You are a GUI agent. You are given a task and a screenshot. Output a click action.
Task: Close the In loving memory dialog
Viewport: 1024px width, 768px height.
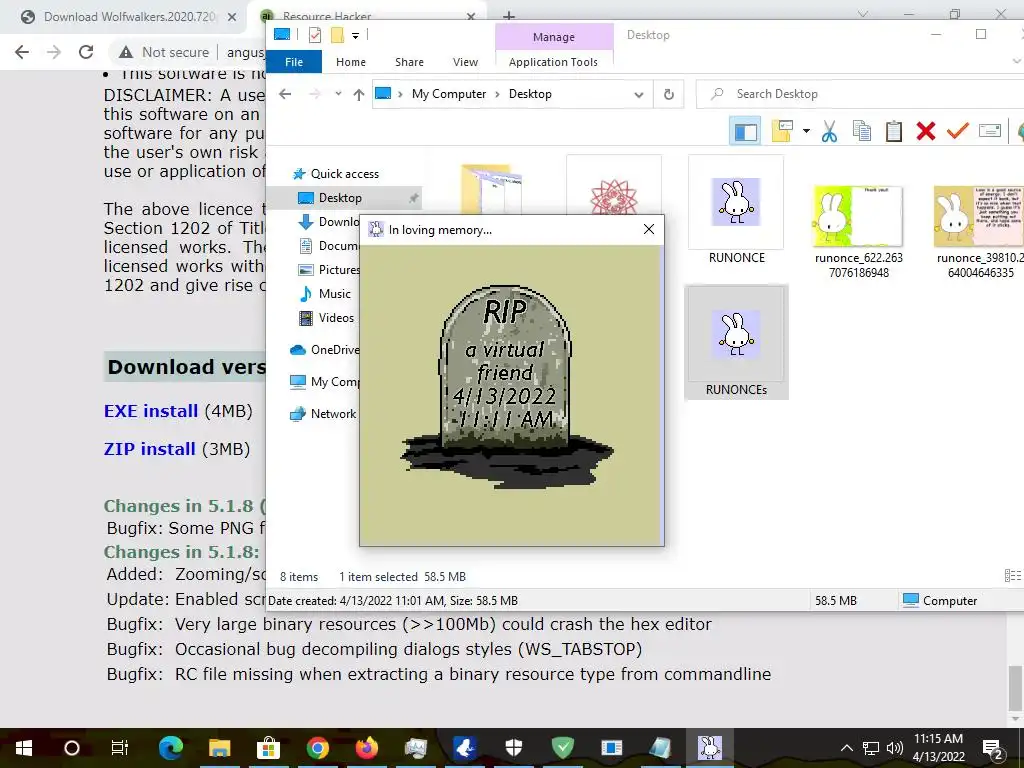coord(648,229)
